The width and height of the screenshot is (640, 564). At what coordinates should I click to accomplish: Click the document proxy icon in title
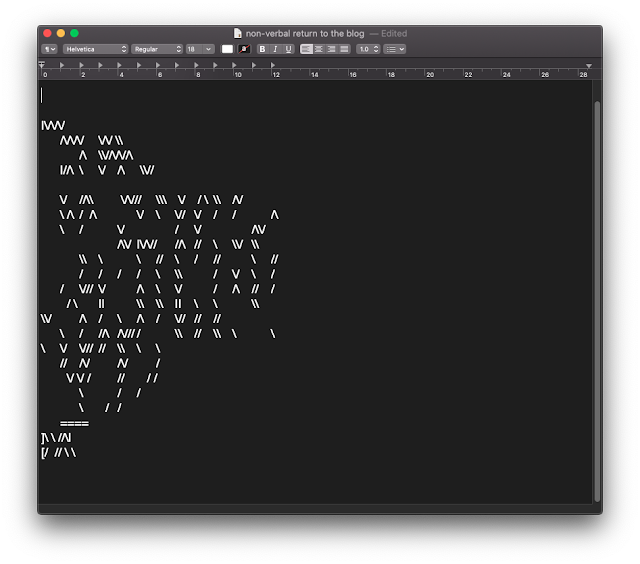[238, 33]
